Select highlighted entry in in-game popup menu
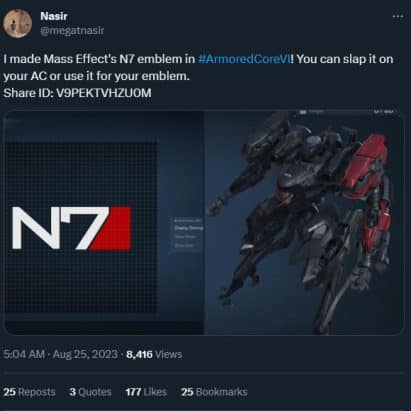The width and height of the screenshot is (411, 411). click(x=189, y=228)
